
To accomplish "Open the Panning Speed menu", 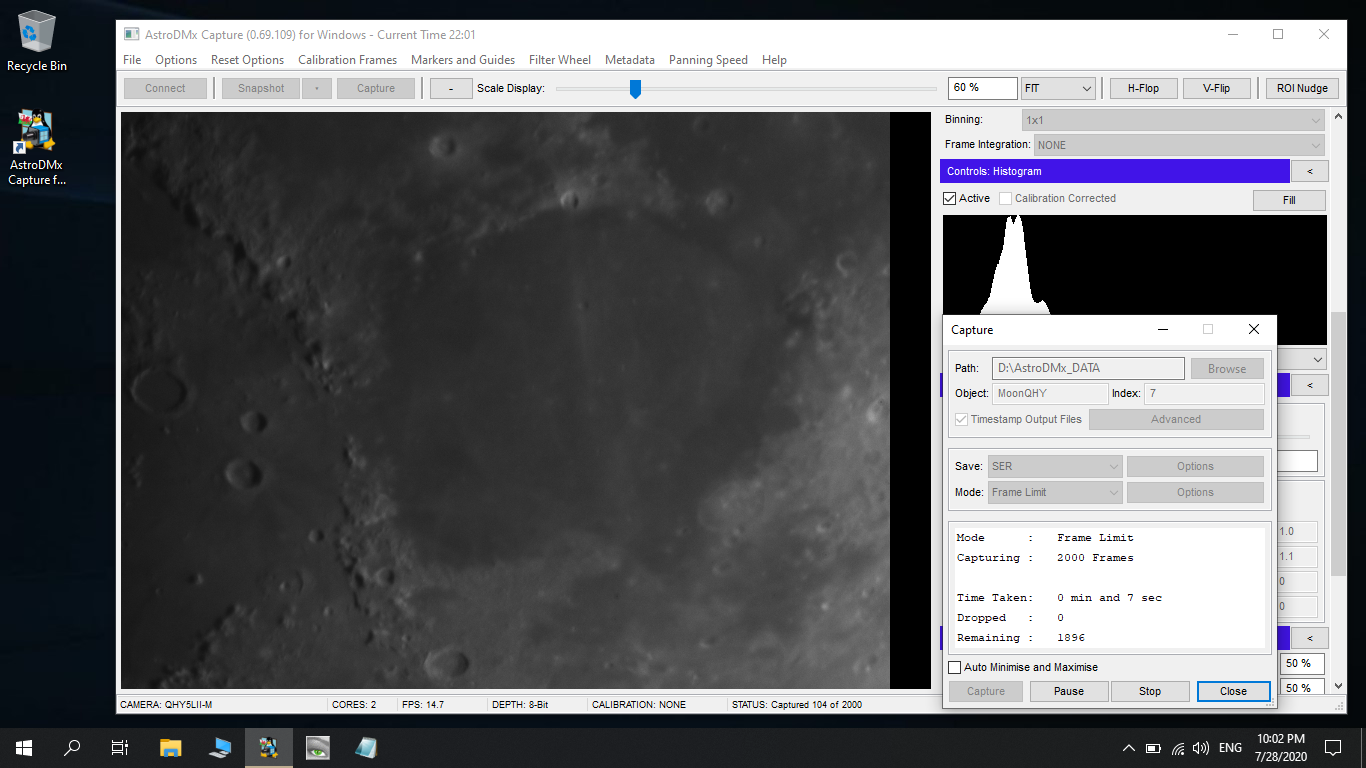I will click(x=708, y=60).
